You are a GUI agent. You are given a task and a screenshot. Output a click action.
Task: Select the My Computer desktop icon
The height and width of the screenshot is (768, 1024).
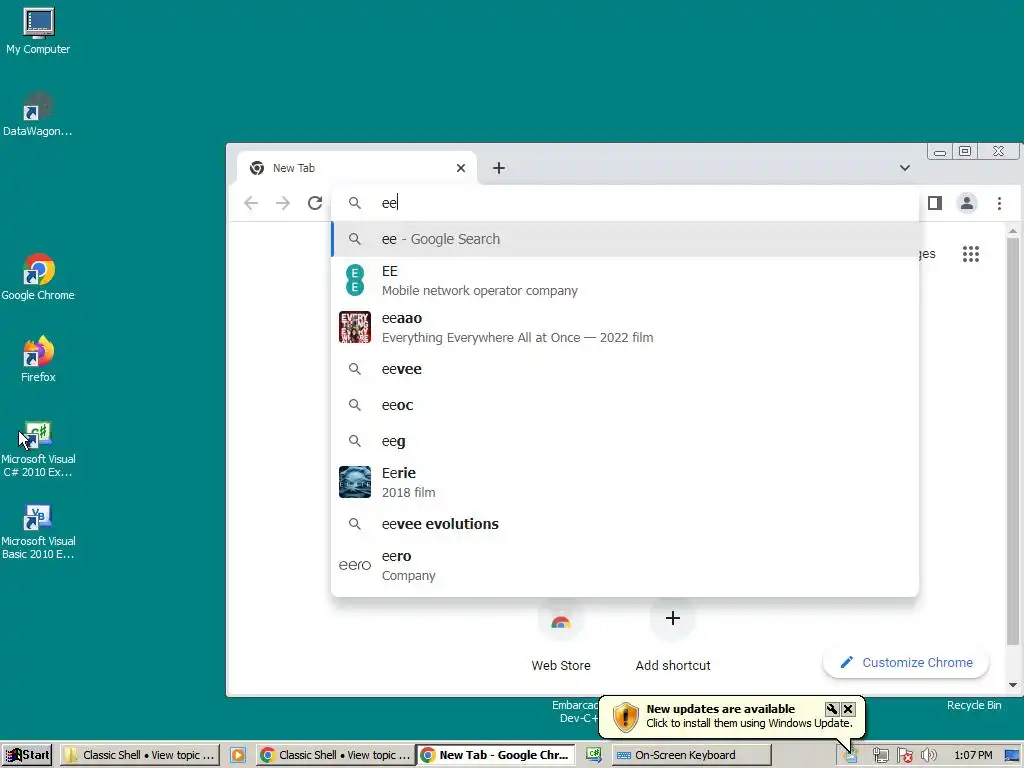[x=38, y=31]
